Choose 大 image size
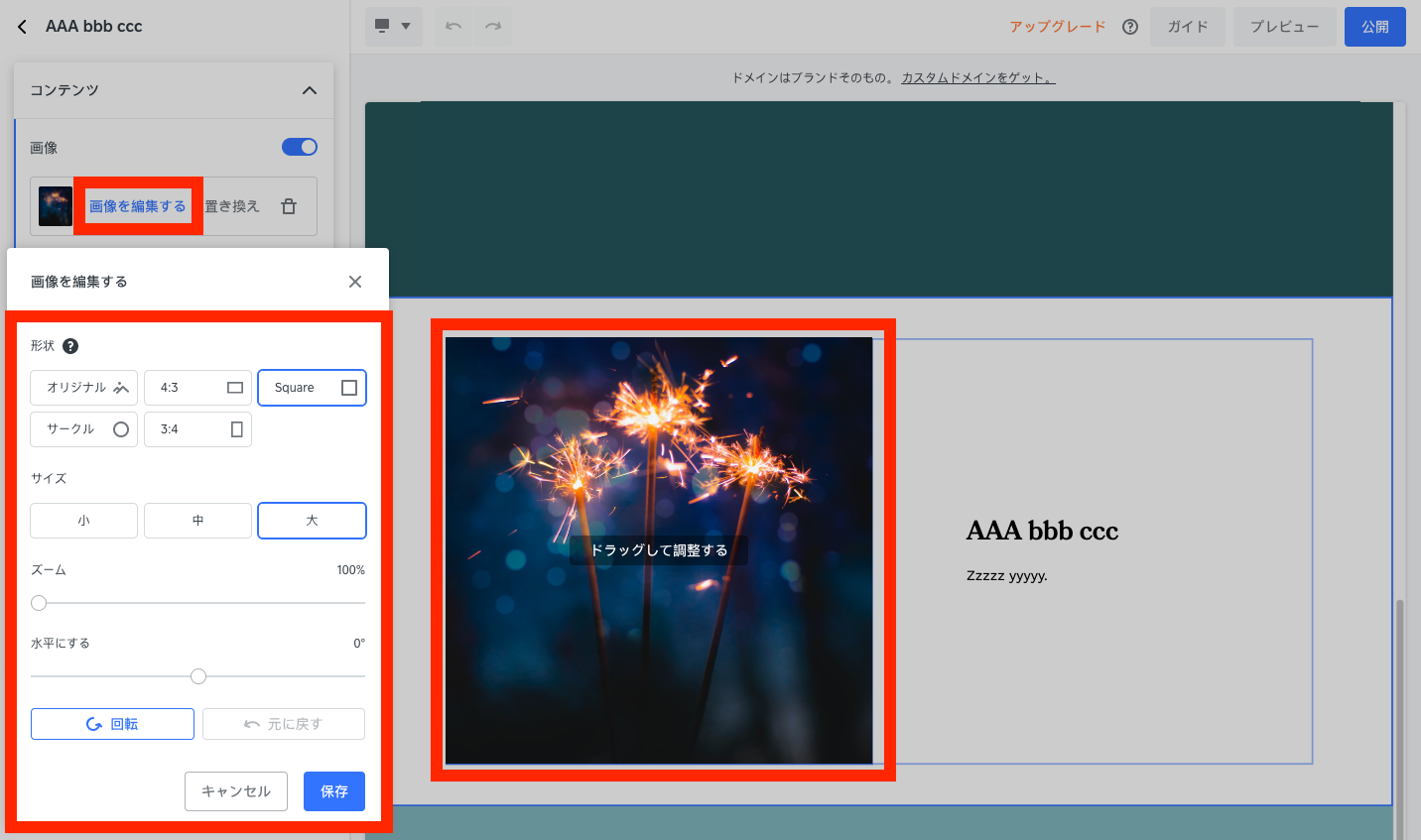1421x840 pixels. [312, 521]
